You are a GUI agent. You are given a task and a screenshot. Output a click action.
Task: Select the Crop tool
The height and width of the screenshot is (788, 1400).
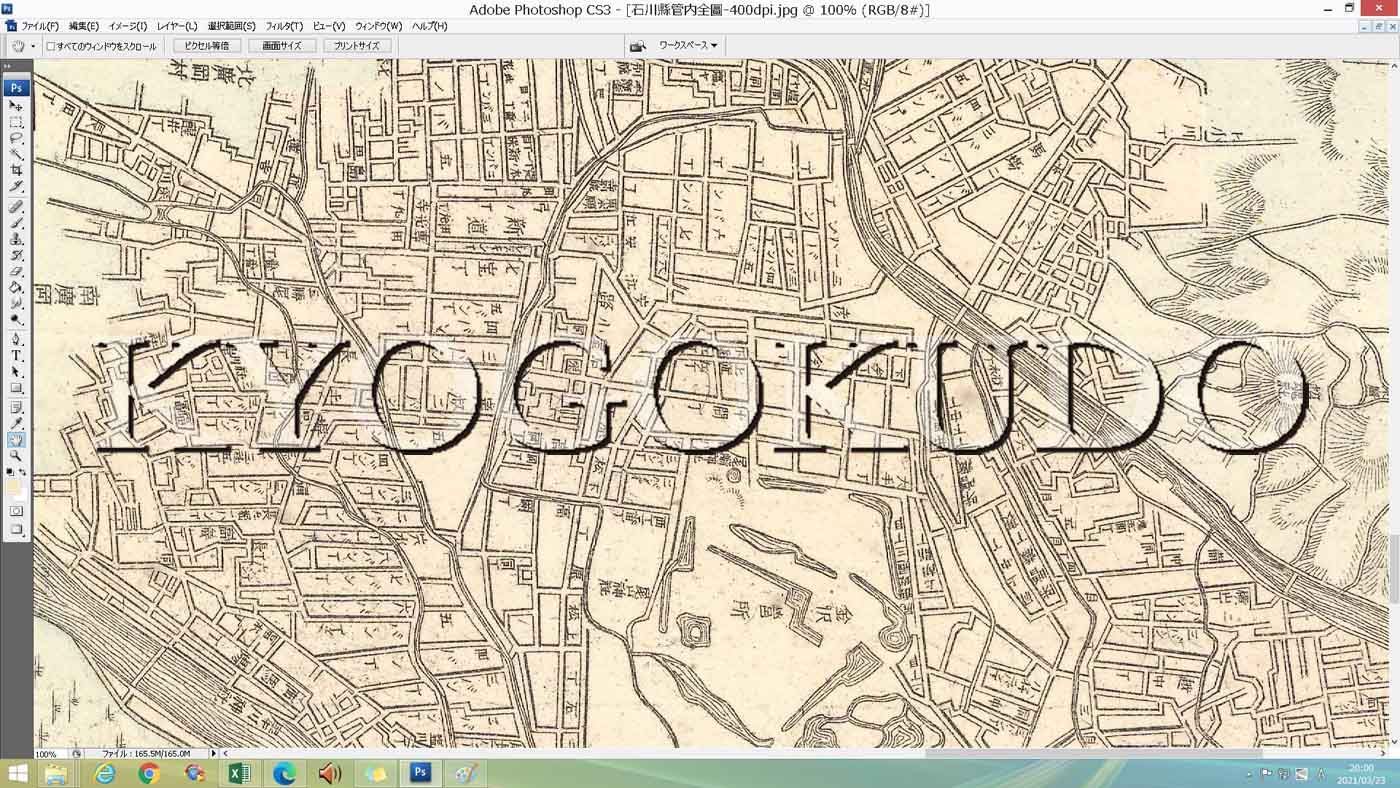tap(16, 170)
